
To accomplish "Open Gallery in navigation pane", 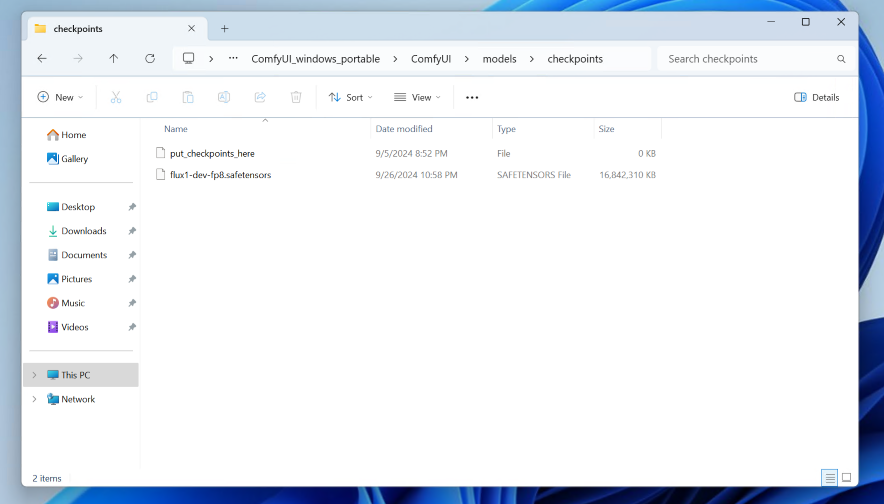I will 68,159.
